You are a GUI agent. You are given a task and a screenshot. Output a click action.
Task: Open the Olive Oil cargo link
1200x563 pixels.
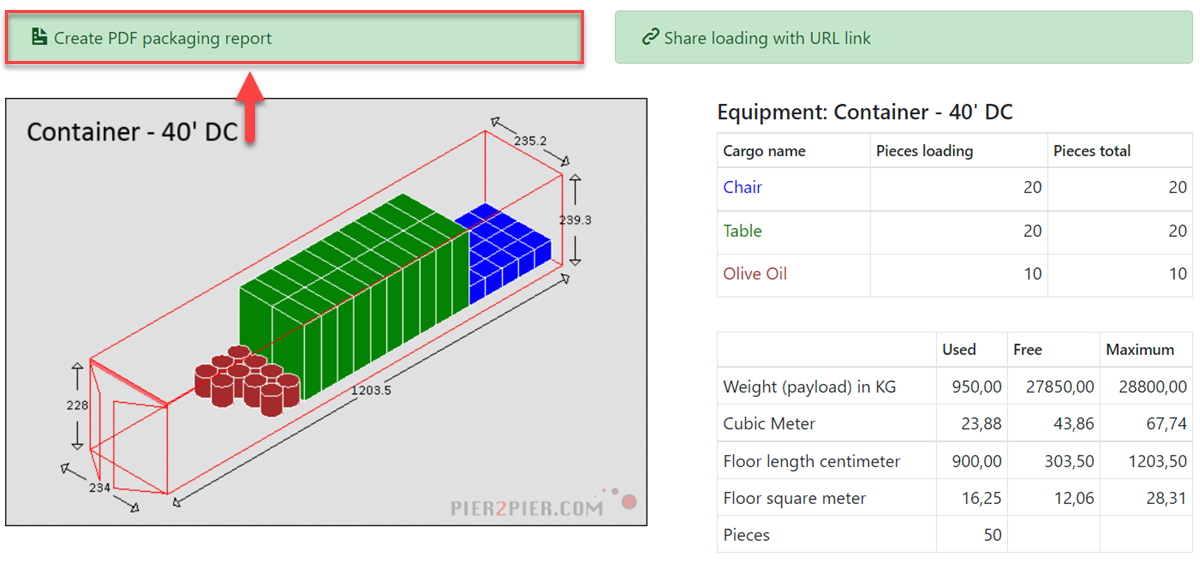coord(755,274)
